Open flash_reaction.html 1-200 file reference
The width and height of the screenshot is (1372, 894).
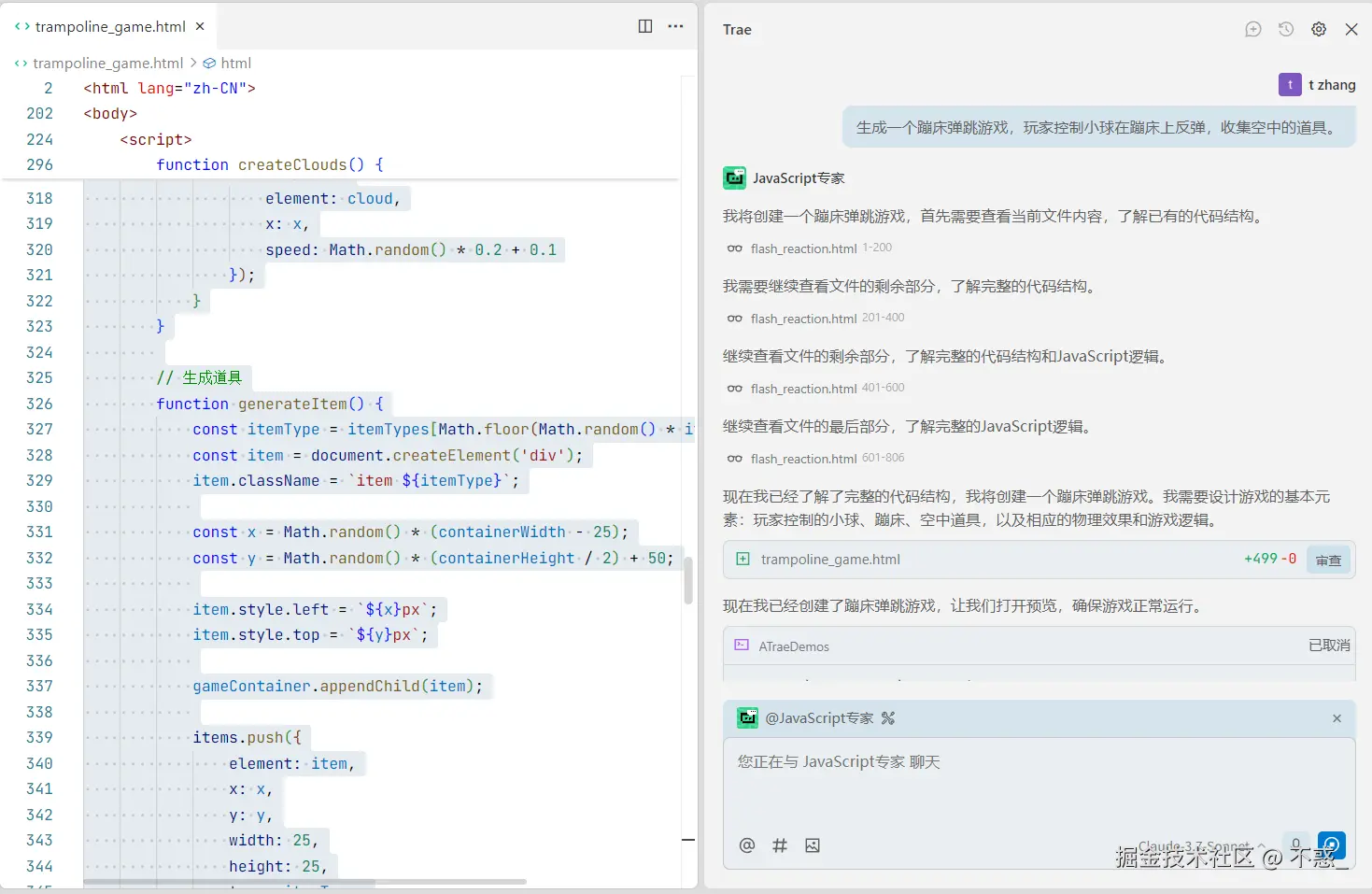coord(809,248)
